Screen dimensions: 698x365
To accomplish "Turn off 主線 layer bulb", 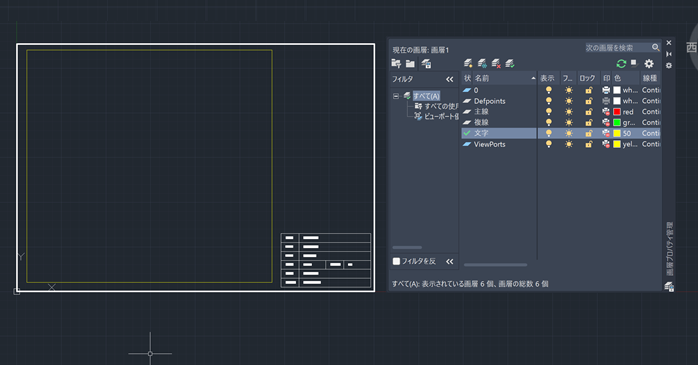I will [x=549, y=112].
